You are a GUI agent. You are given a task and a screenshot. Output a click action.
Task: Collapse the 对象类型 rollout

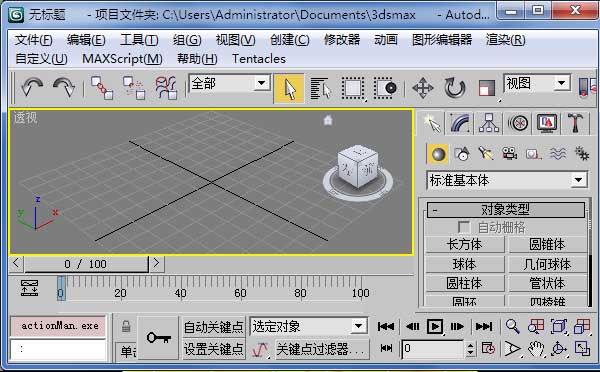tap(506, 210)
